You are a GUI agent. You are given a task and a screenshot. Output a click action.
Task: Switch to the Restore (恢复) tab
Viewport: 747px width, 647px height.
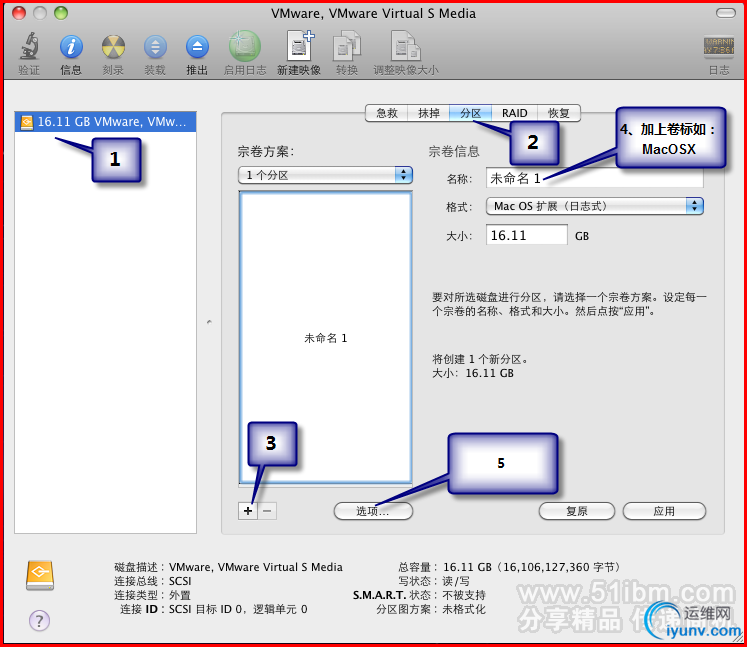point(559,113)
